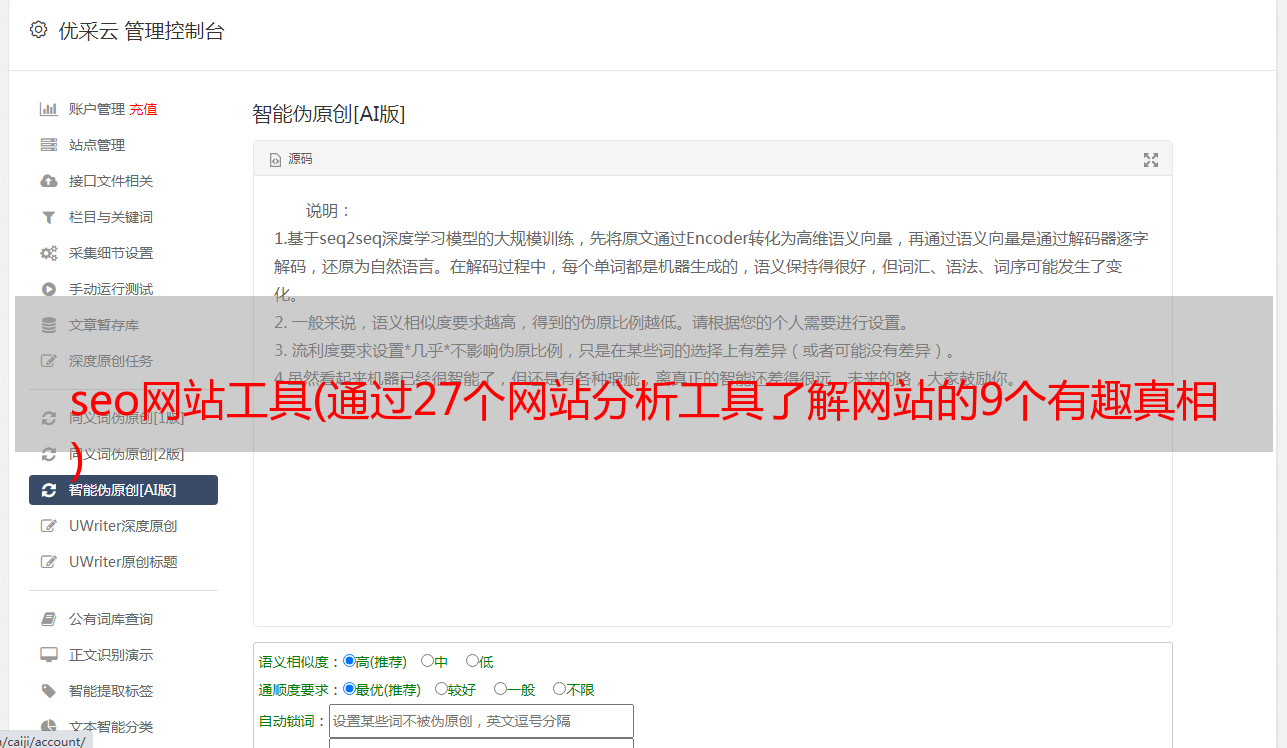1287x748 pixels.
Task: Open 文本智能分类 page
Action: tap(111, 727)
